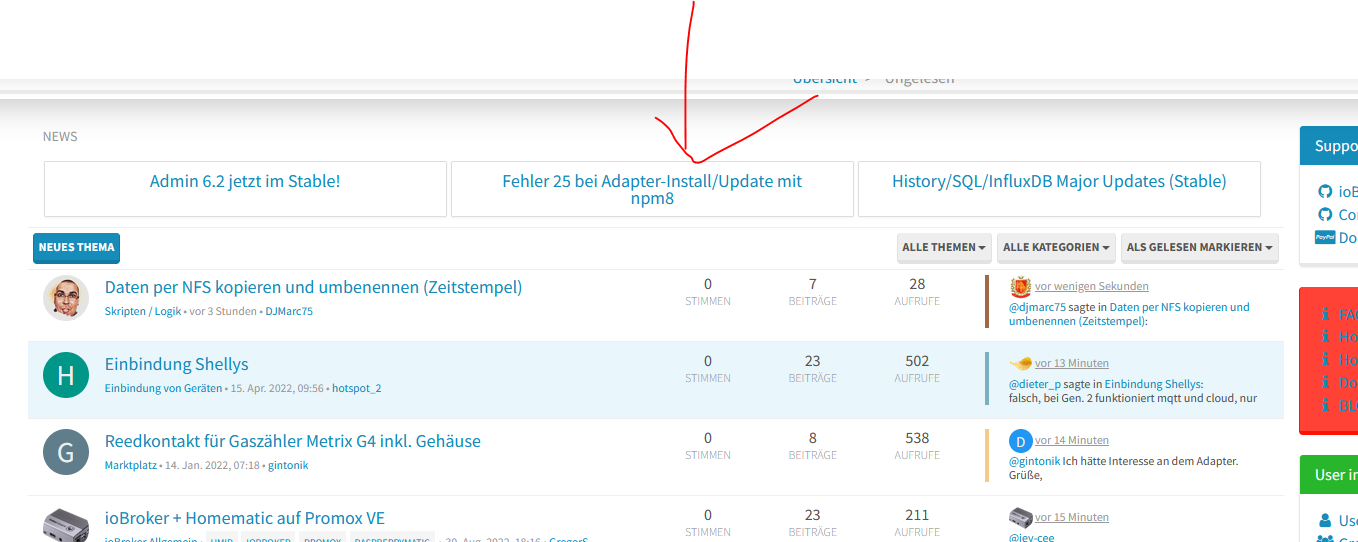Expand the ALS GELESEN MARKIEREN dropdown

pyautogui.click(x=1199, y=247)
